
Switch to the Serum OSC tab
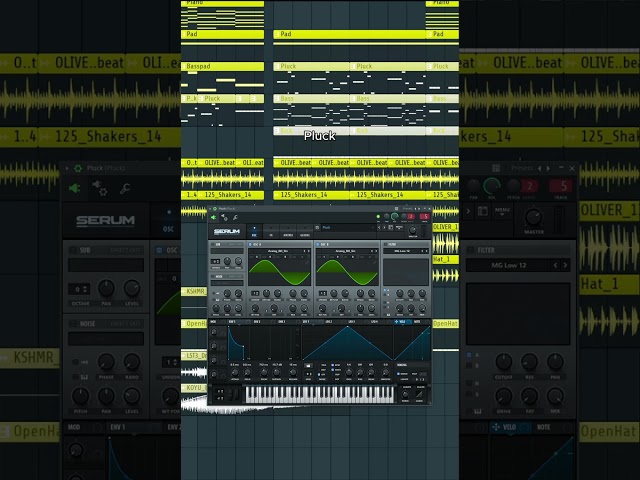point(254,231)
